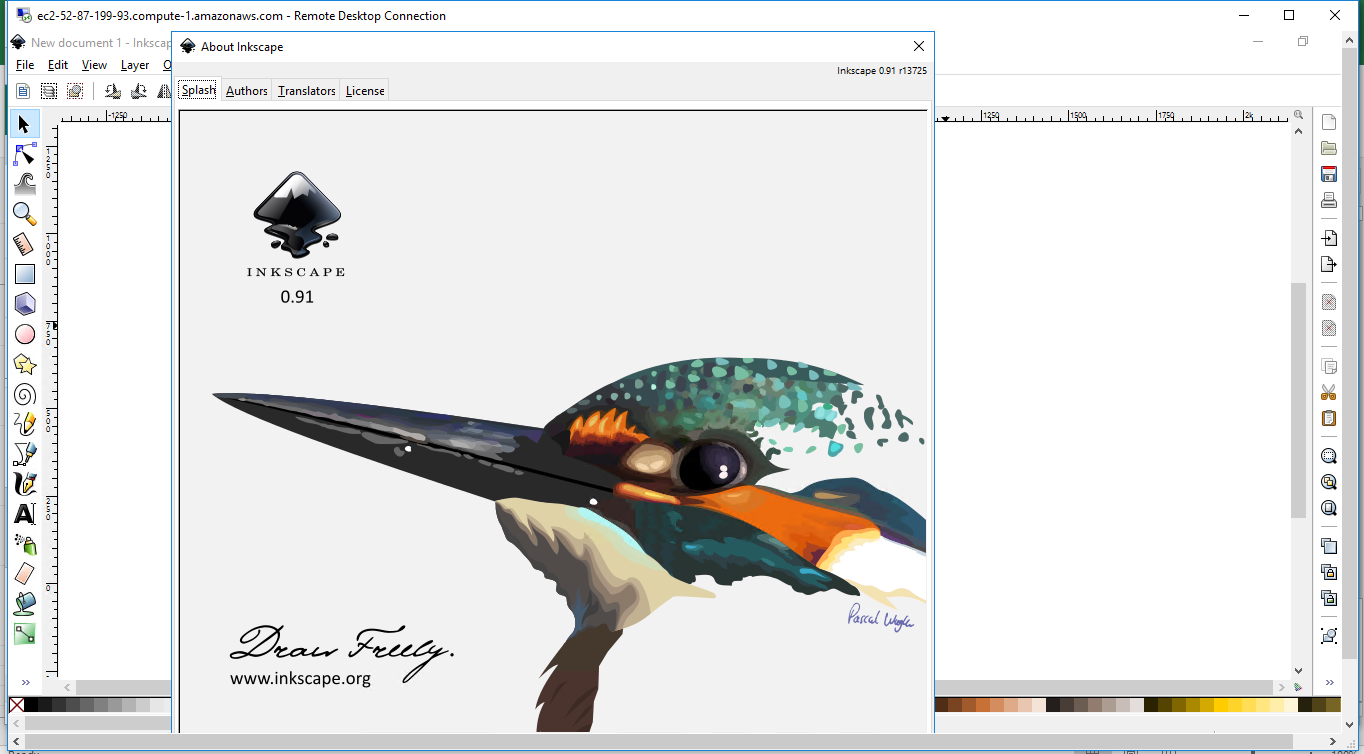Viewport: 1364px width, 754px height.
Task: Open the Edit menu
Action: coord(57,64)
